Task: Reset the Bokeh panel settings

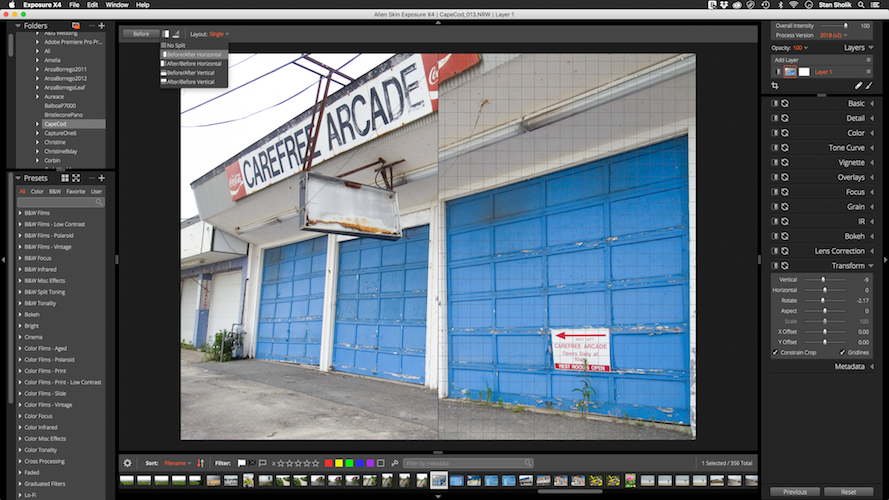Action: click(785, 236)
